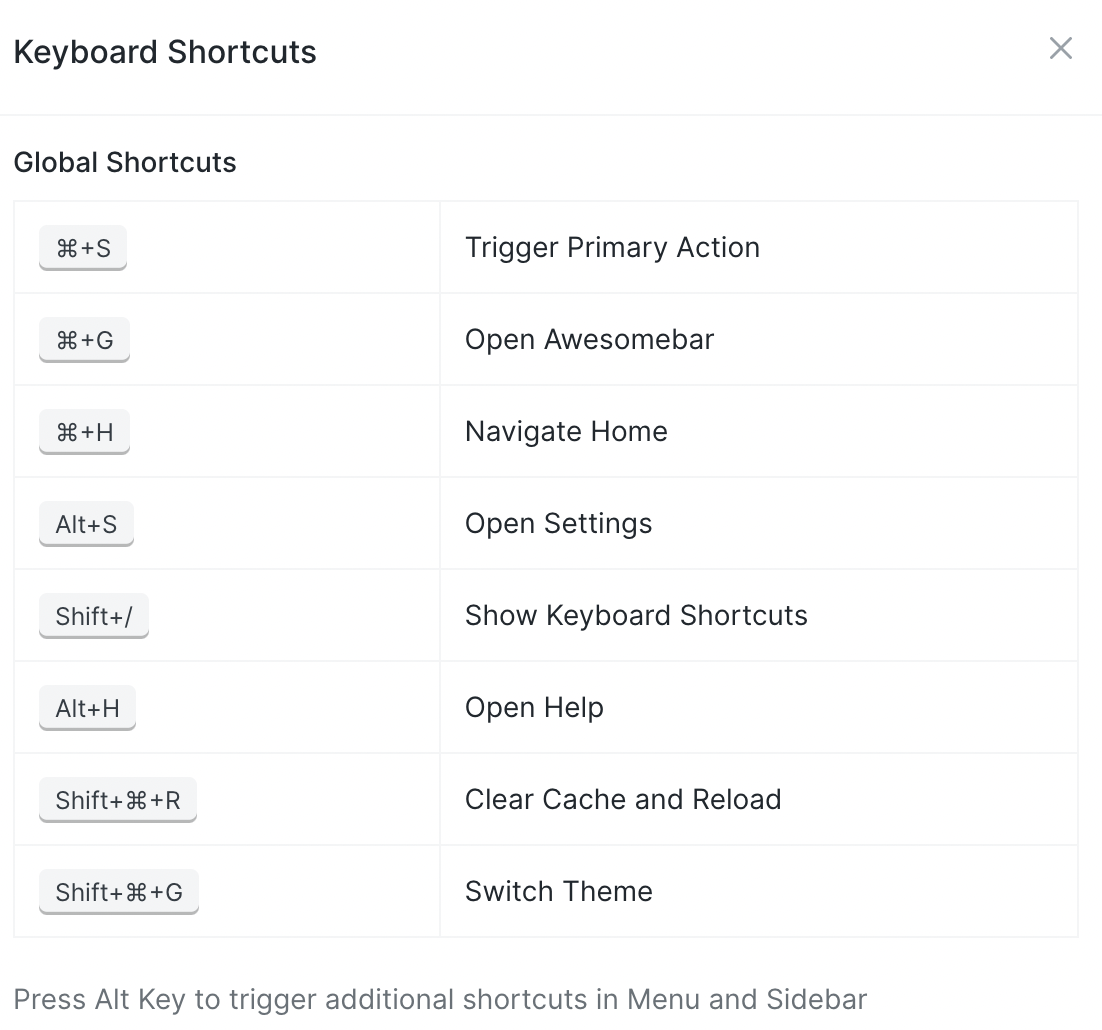This screenshot has width=1102, height=1030.
Task: Select the Open Awesomebar row
Action: coord(589,339)
